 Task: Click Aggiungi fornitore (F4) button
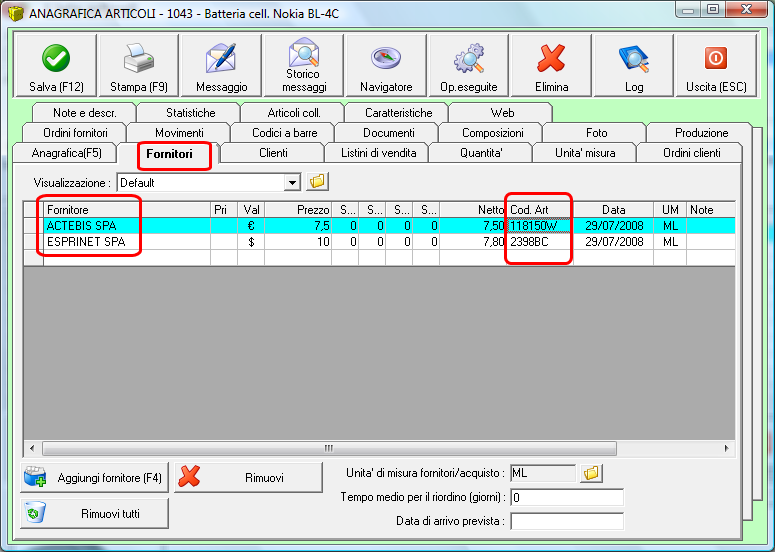point(94,477)
